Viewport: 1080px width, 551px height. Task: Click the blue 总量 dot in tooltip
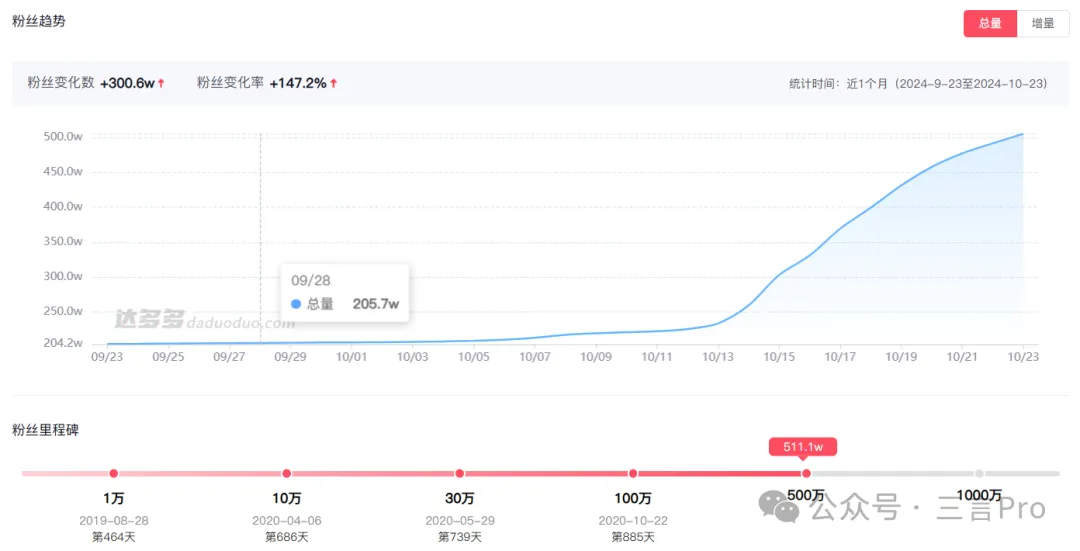(296, 304)
